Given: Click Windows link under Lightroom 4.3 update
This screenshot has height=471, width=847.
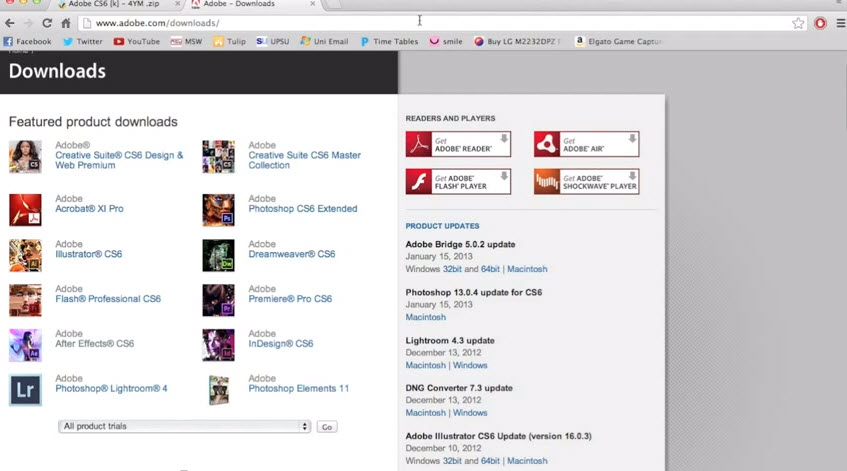Looking at the screenshot, I should coord(470,365).
